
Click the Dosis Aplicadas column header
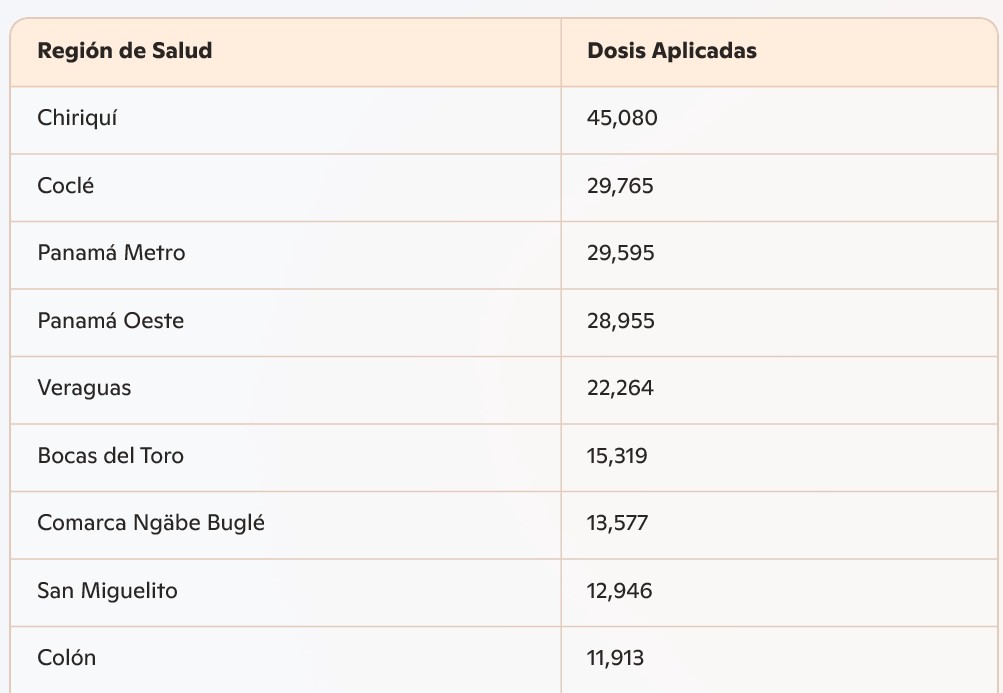672,51
